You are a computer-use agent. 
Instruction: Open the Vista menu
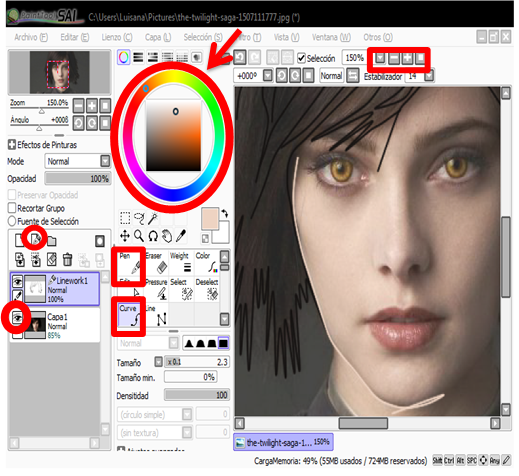tap(286, 37)
